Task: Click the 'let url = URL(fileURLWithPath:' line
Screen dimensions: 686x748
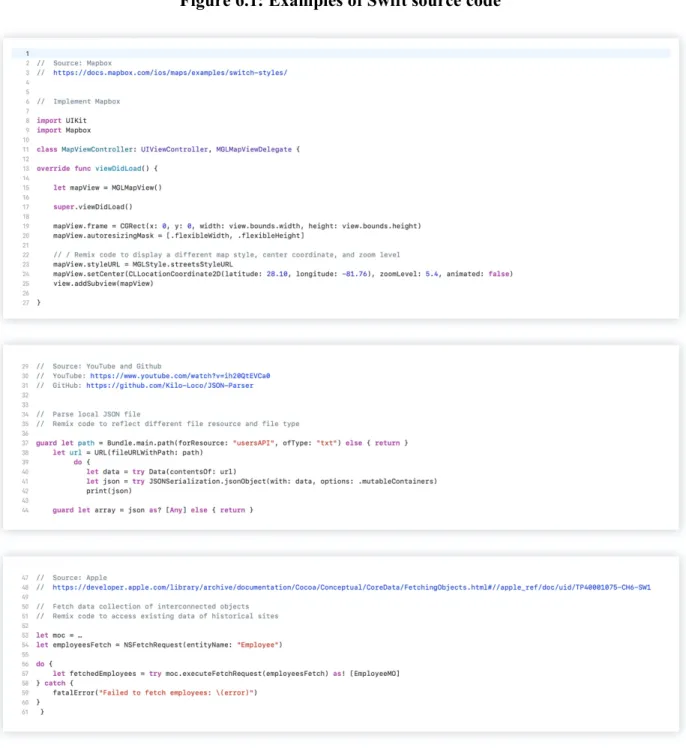Action: pyautogui.click(x=128, y=452)
